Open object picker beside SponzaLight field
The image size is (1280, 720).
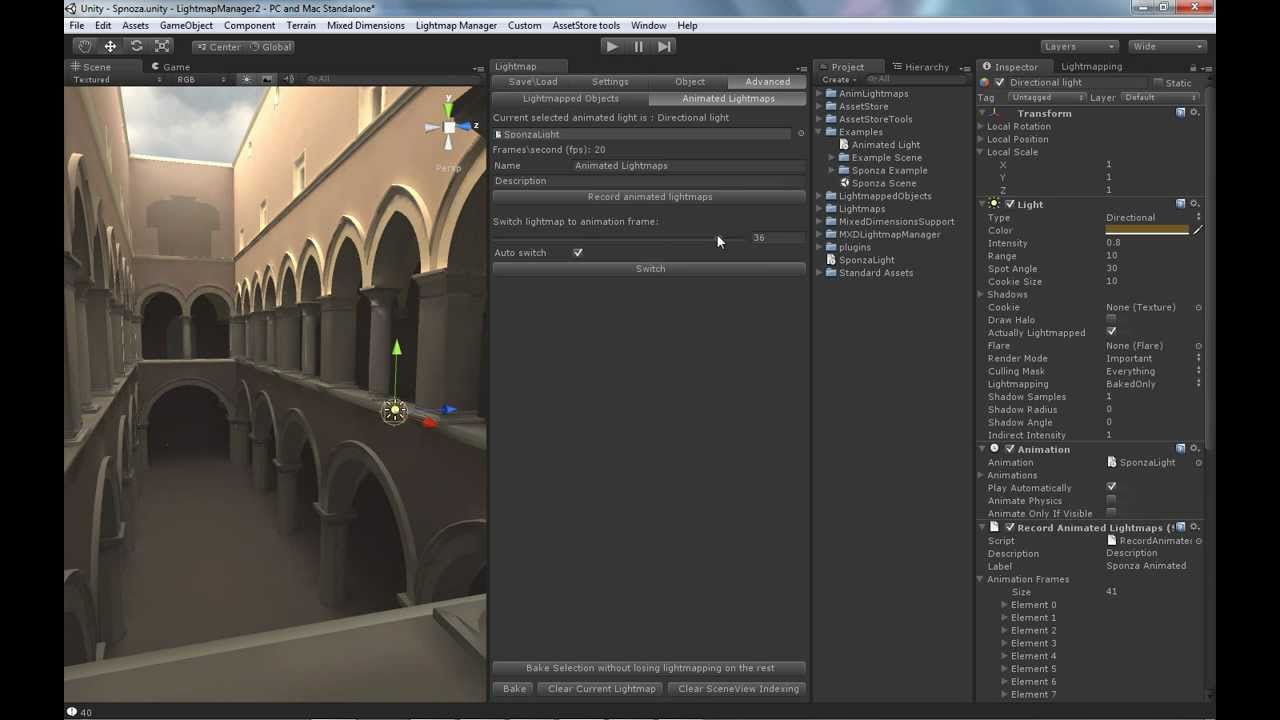pos(801,134)
